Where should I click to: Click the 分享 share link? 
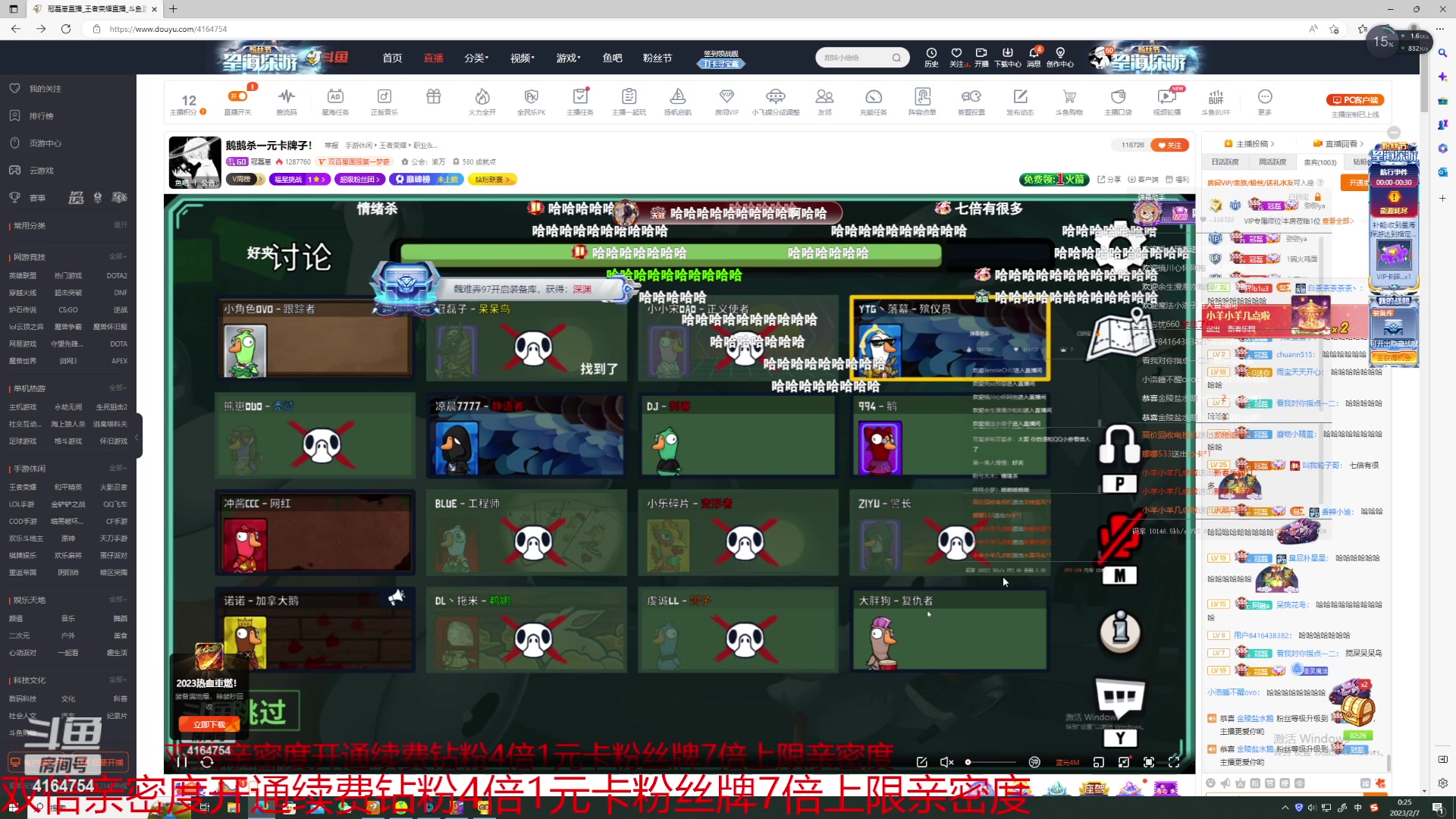coord(1109,180)
